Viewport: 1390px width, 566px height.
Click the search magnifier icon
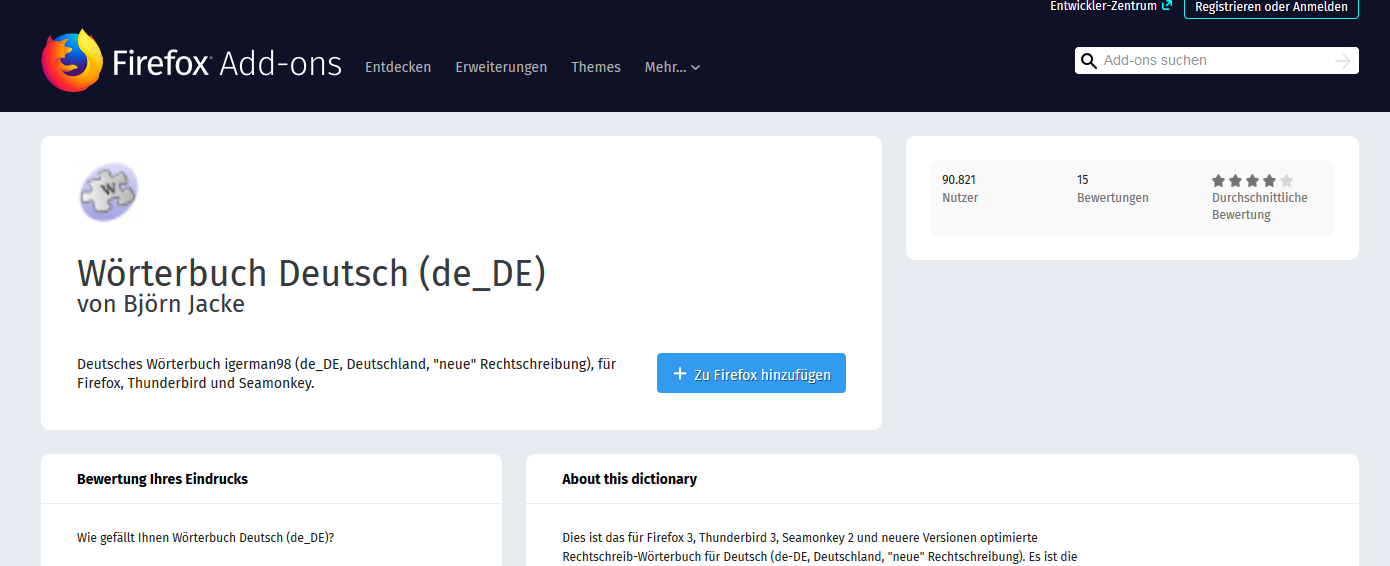(x=1088, y=61)
